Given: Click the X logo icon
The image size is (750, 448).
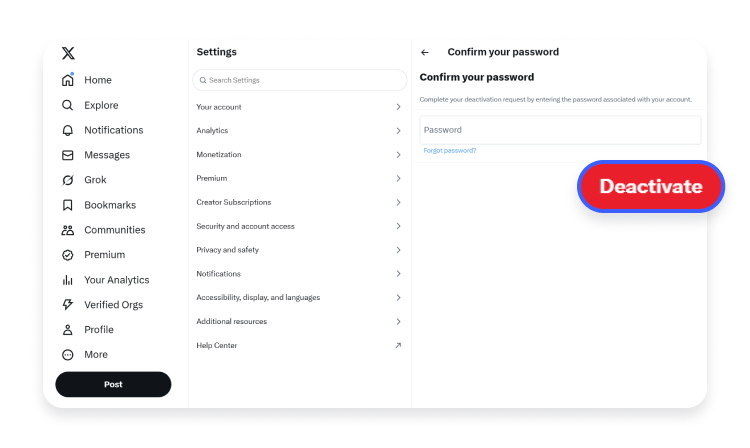Looking at the screenshot, I should coord(68,54).
